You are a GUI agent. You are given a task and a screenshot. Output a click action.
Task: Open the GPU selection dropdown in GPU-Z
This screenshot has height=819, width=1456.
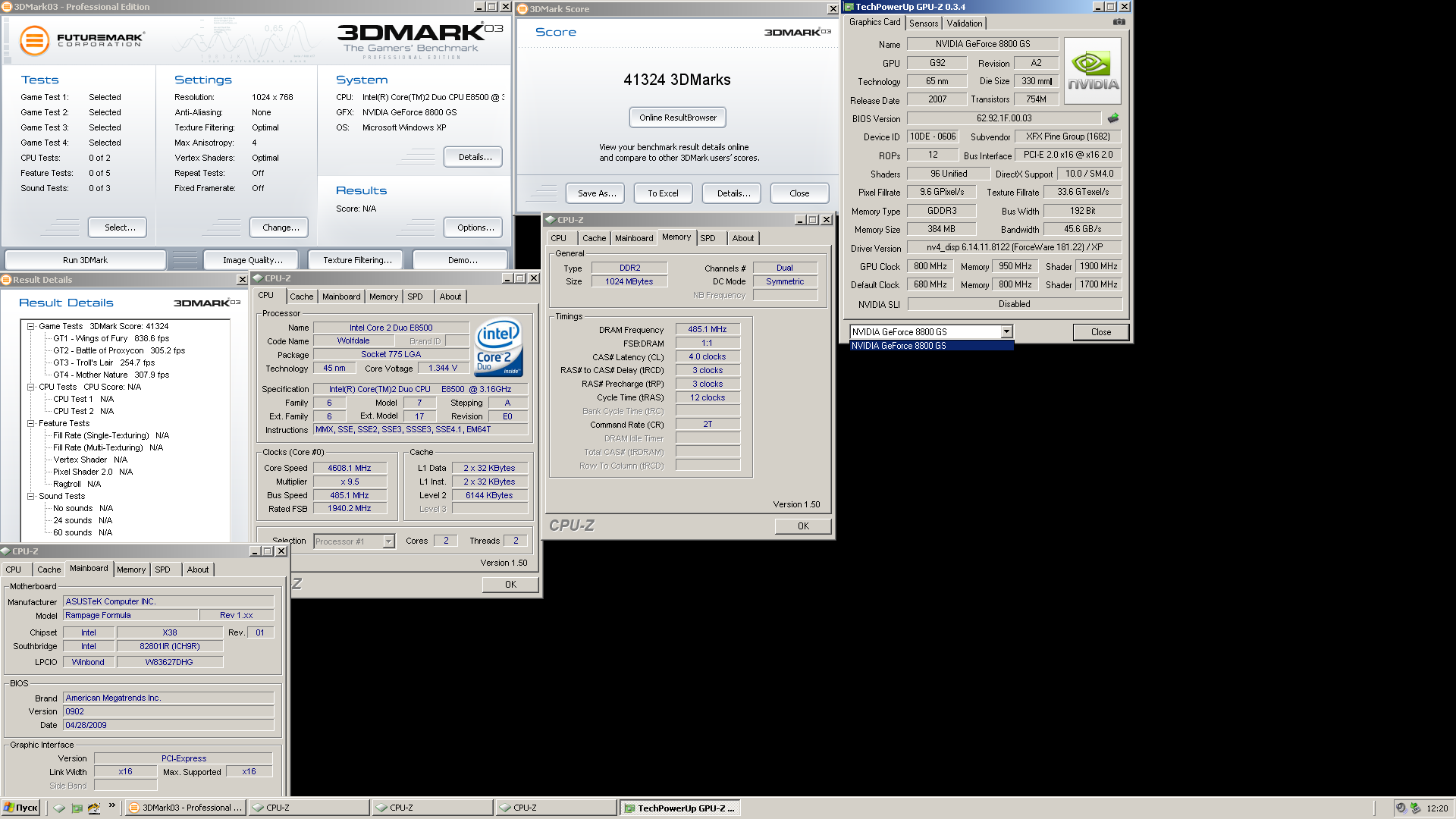(x=1006, y=332)
